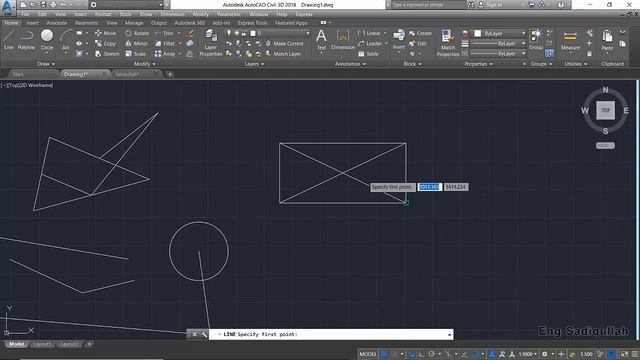Open the Format menu
640x360 pixels.
103,14
